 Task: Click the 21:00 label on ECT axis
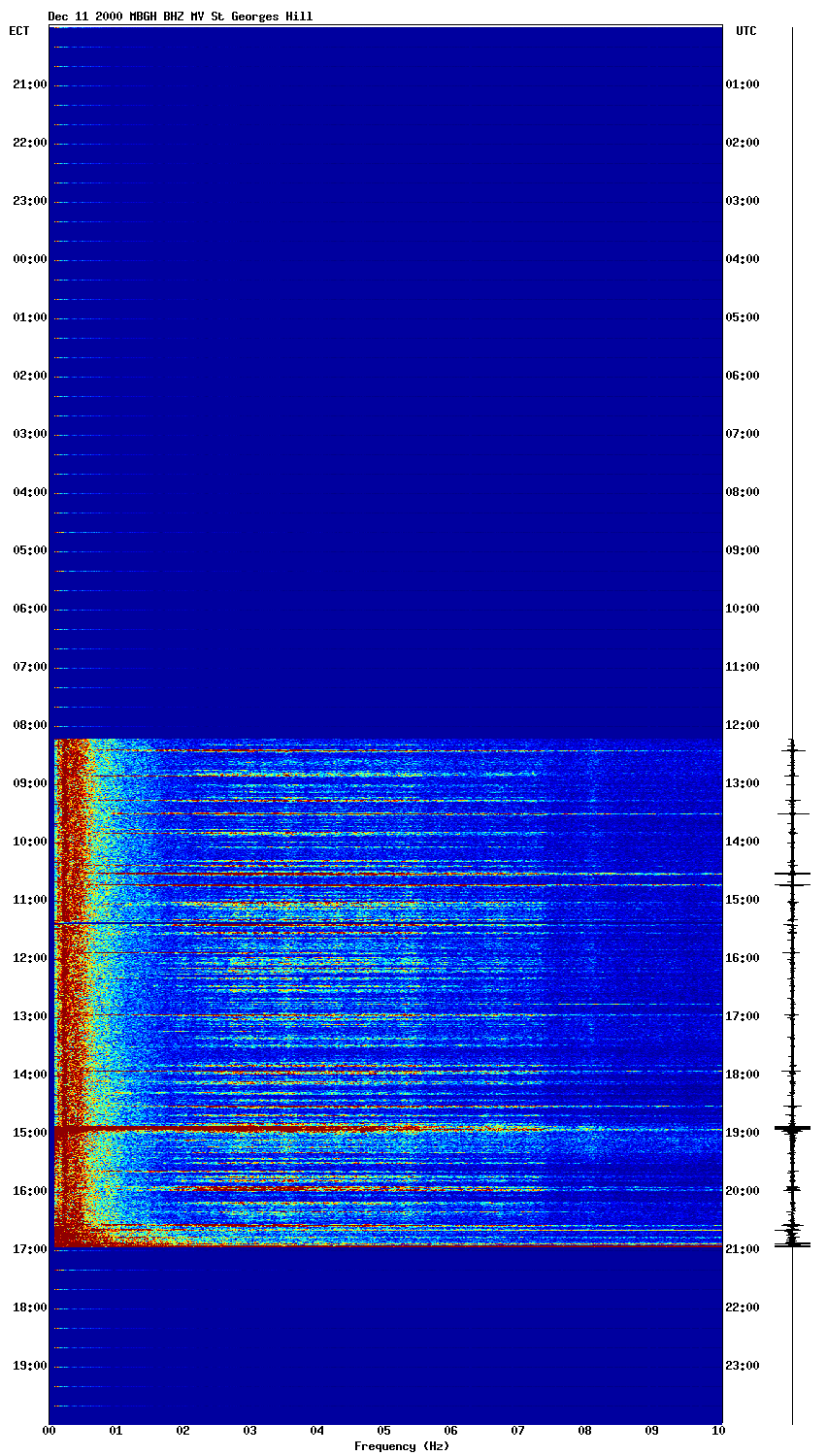29,84
